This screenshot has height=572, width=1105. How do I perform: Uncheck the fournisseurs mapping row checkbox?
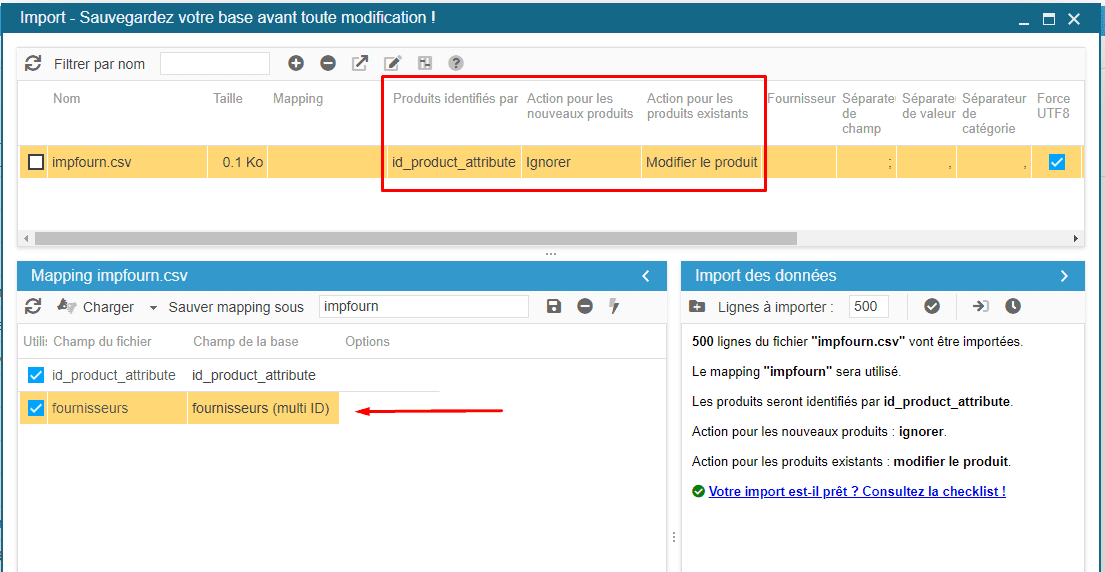pos(36,408)
